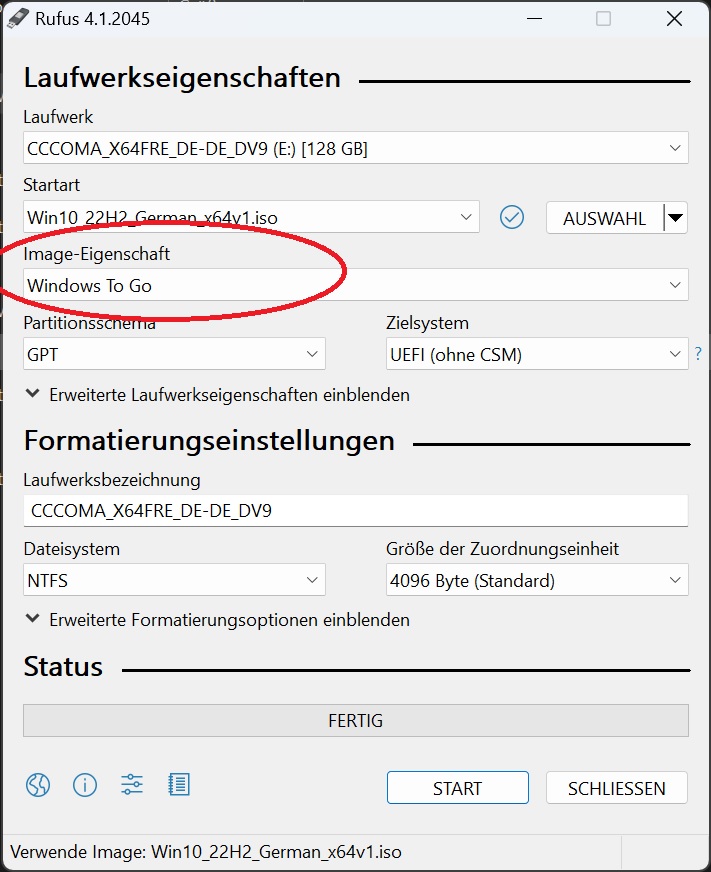Click the Formatierungseinstellungen heading

(x=209, y=440)
